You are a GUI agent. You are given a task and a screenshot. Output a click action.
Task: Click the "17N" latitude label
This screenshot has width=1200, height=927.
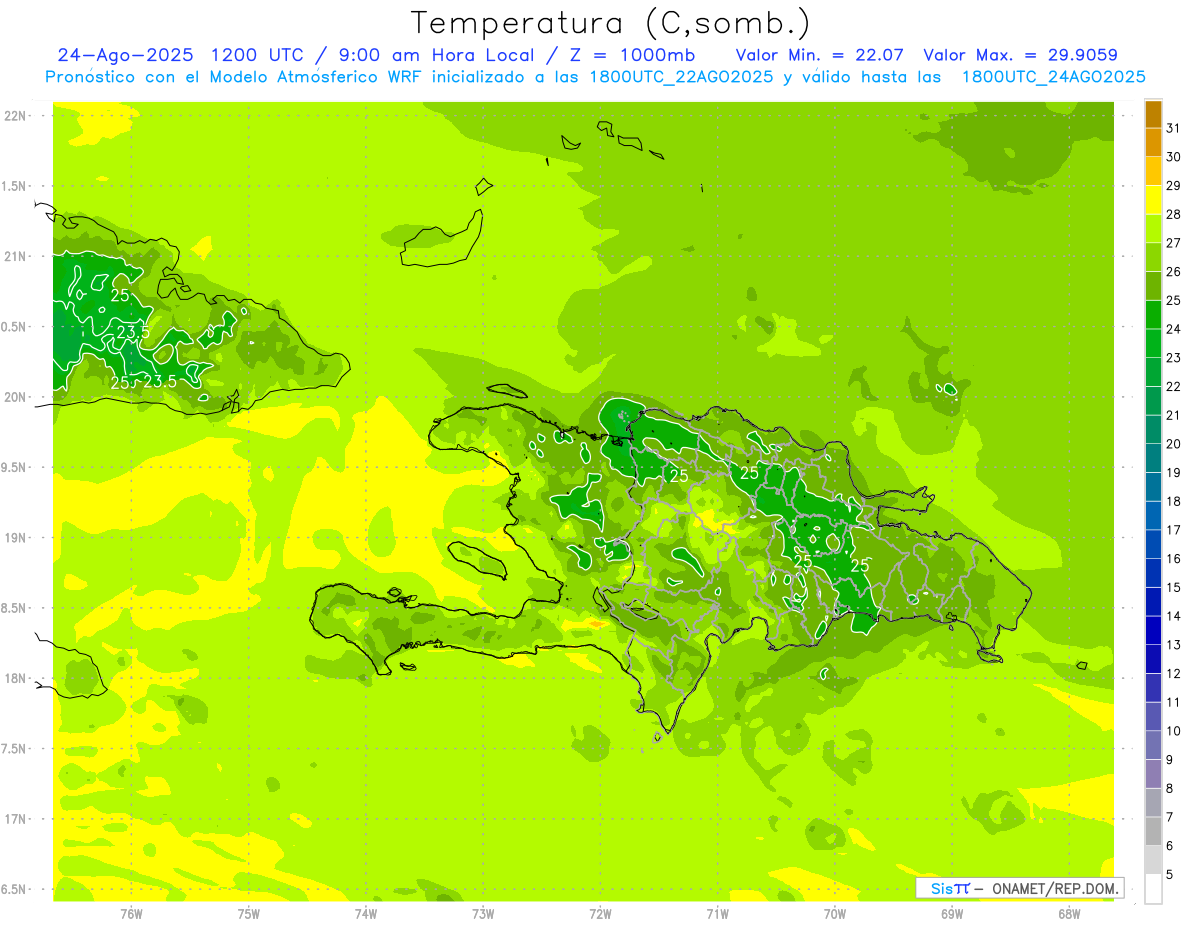point(15,819)
